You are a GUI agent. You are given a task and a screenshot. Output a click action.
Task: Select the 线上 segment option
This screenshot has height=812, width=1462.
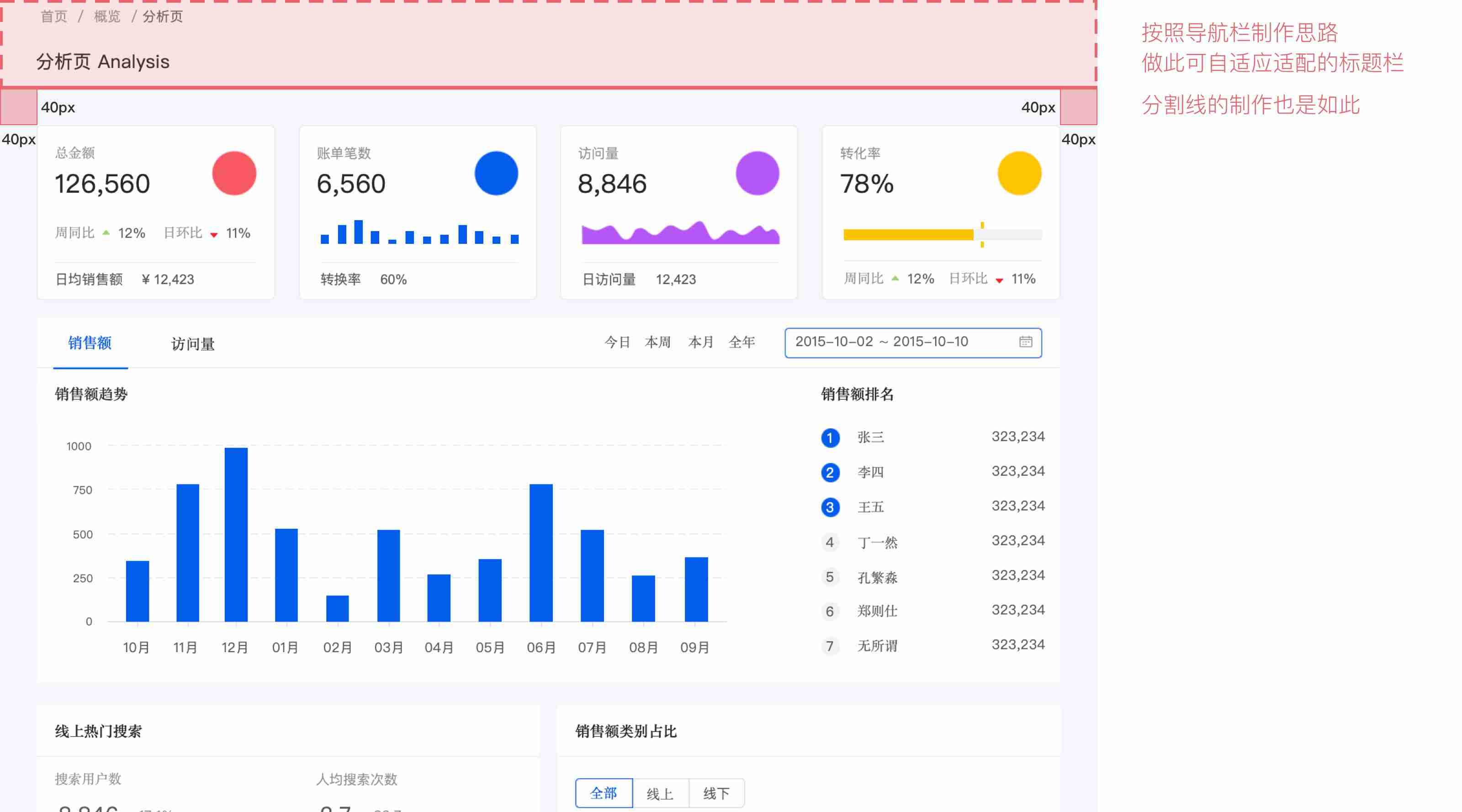(660, 793)
